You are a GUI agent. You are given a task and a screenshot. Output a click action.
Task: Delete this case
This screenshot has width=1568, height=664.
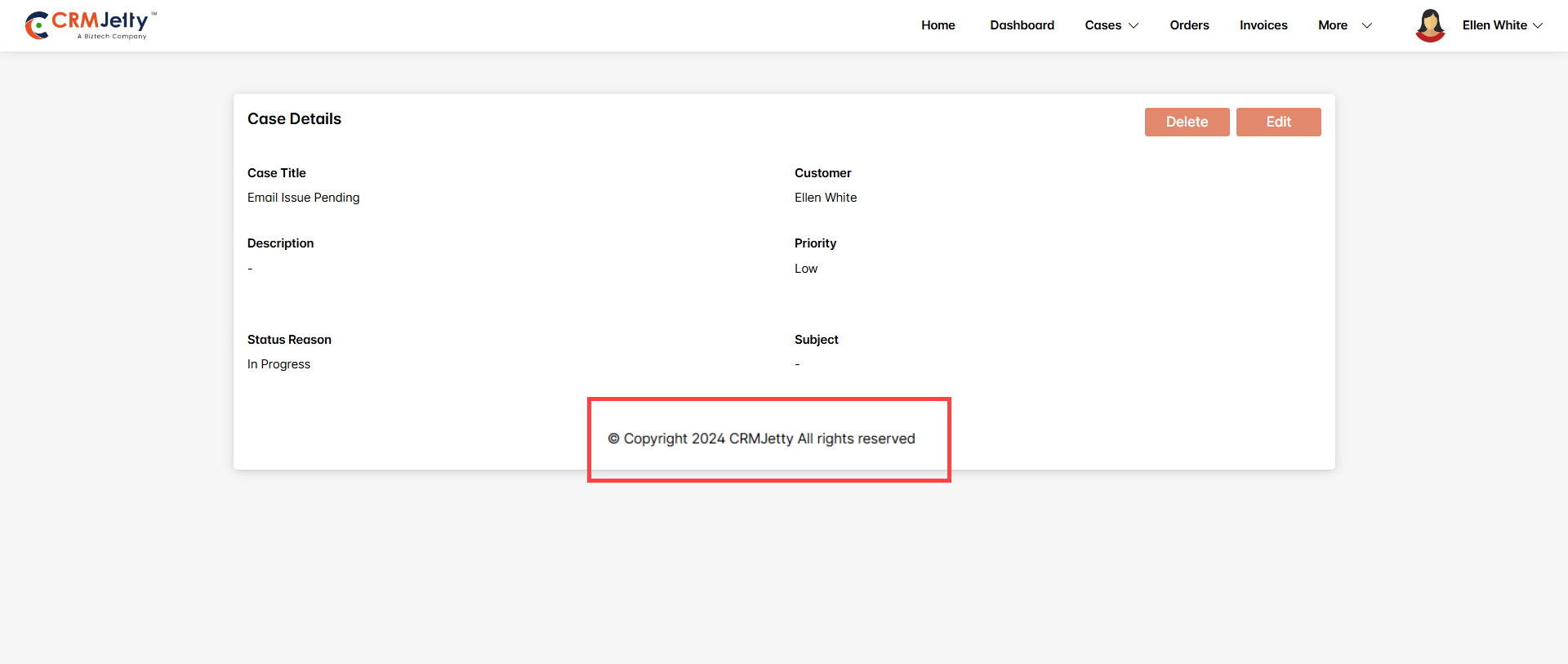click(1187, 122)
